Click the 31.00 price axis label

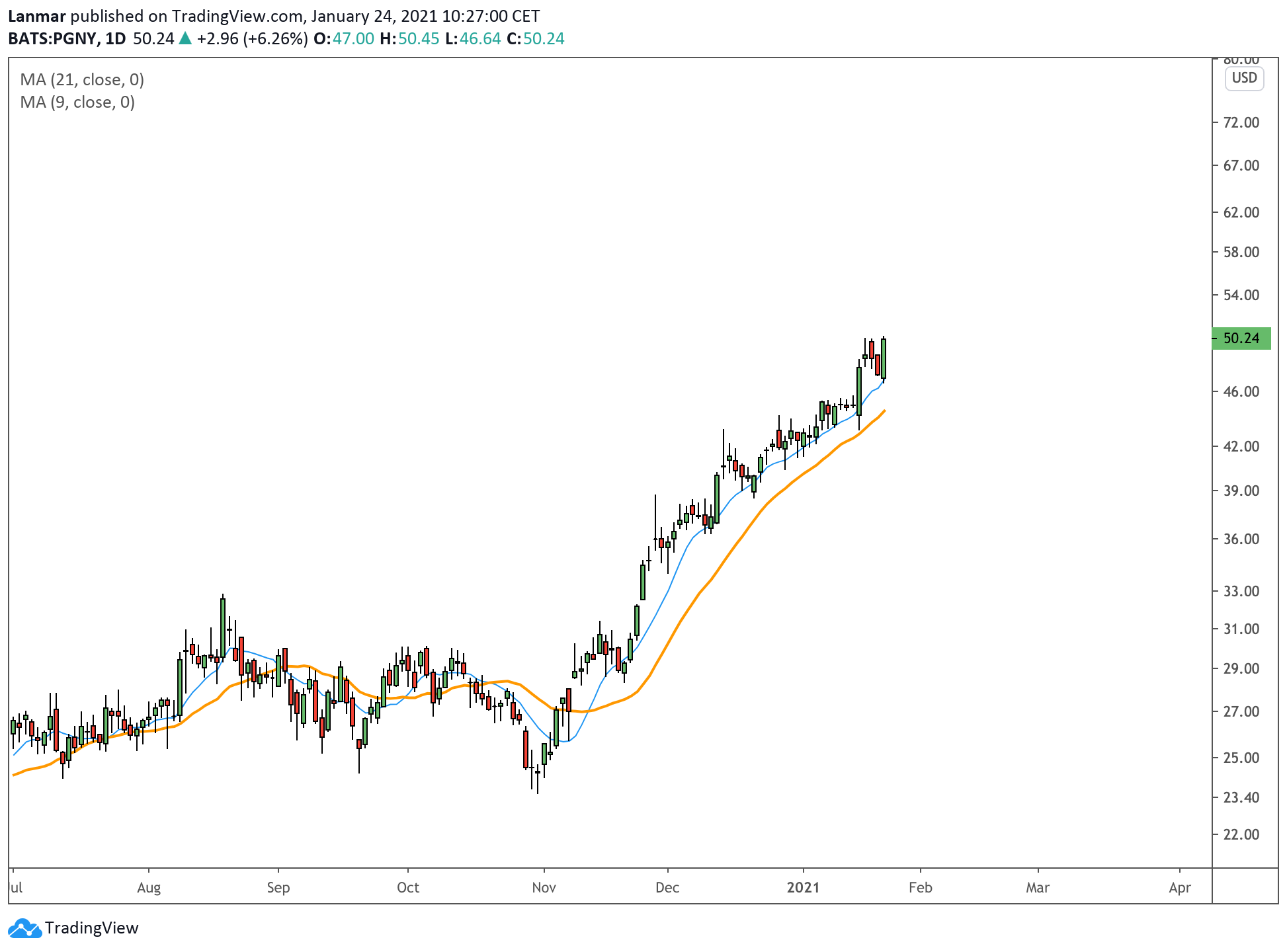point(1241,629)
